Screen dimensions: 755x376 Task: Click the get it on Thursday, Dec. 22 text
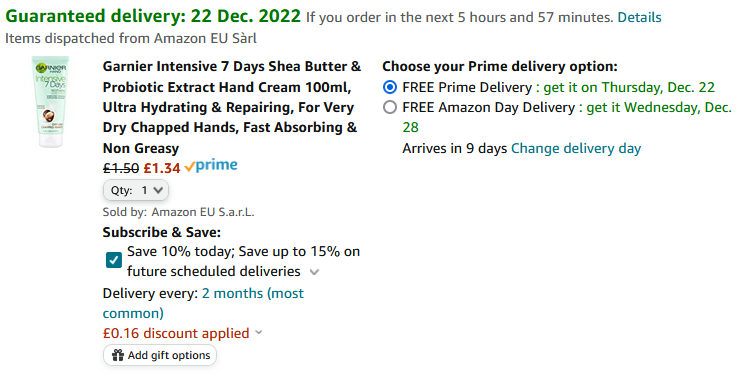[627, 88]
